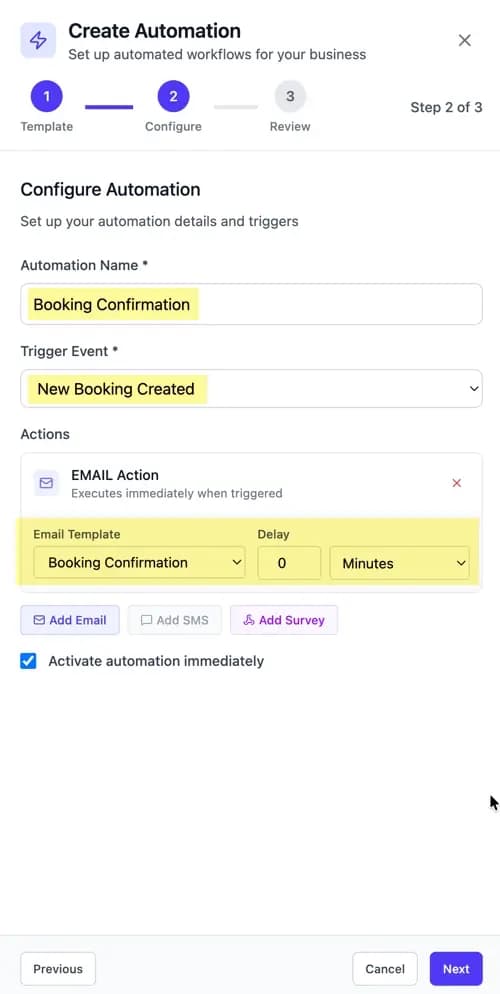Viewport: 500px width, 994px height.
Task: Click the lightning bolt automation icon
Action: 38,41
